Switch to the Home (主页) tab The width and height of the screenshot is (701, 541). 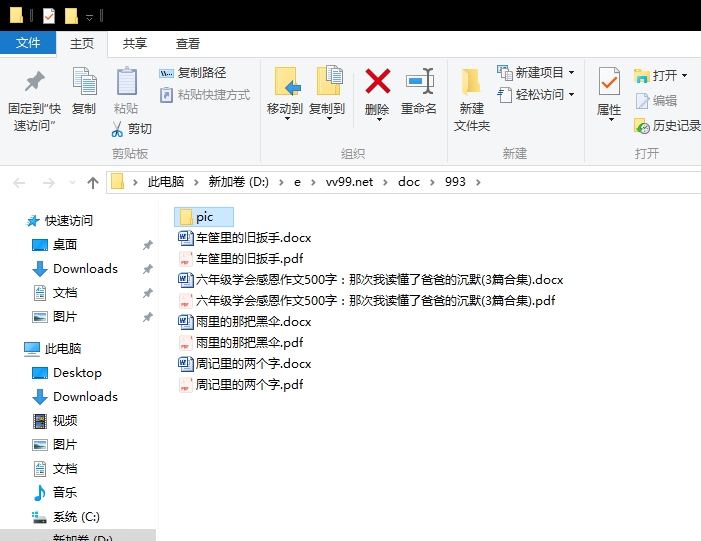coord(82,44)
